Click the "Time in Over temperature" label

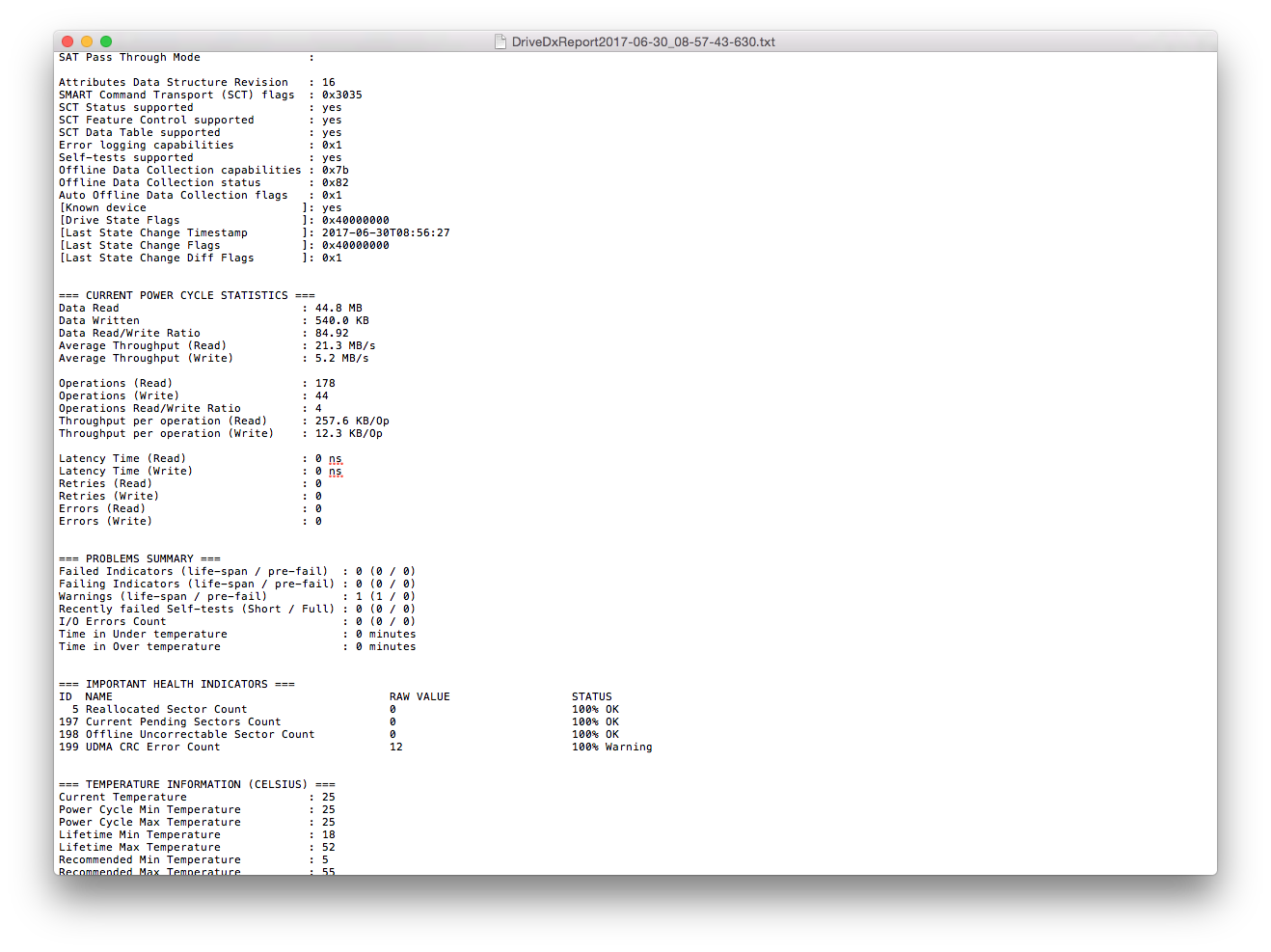tap(140, 647)
